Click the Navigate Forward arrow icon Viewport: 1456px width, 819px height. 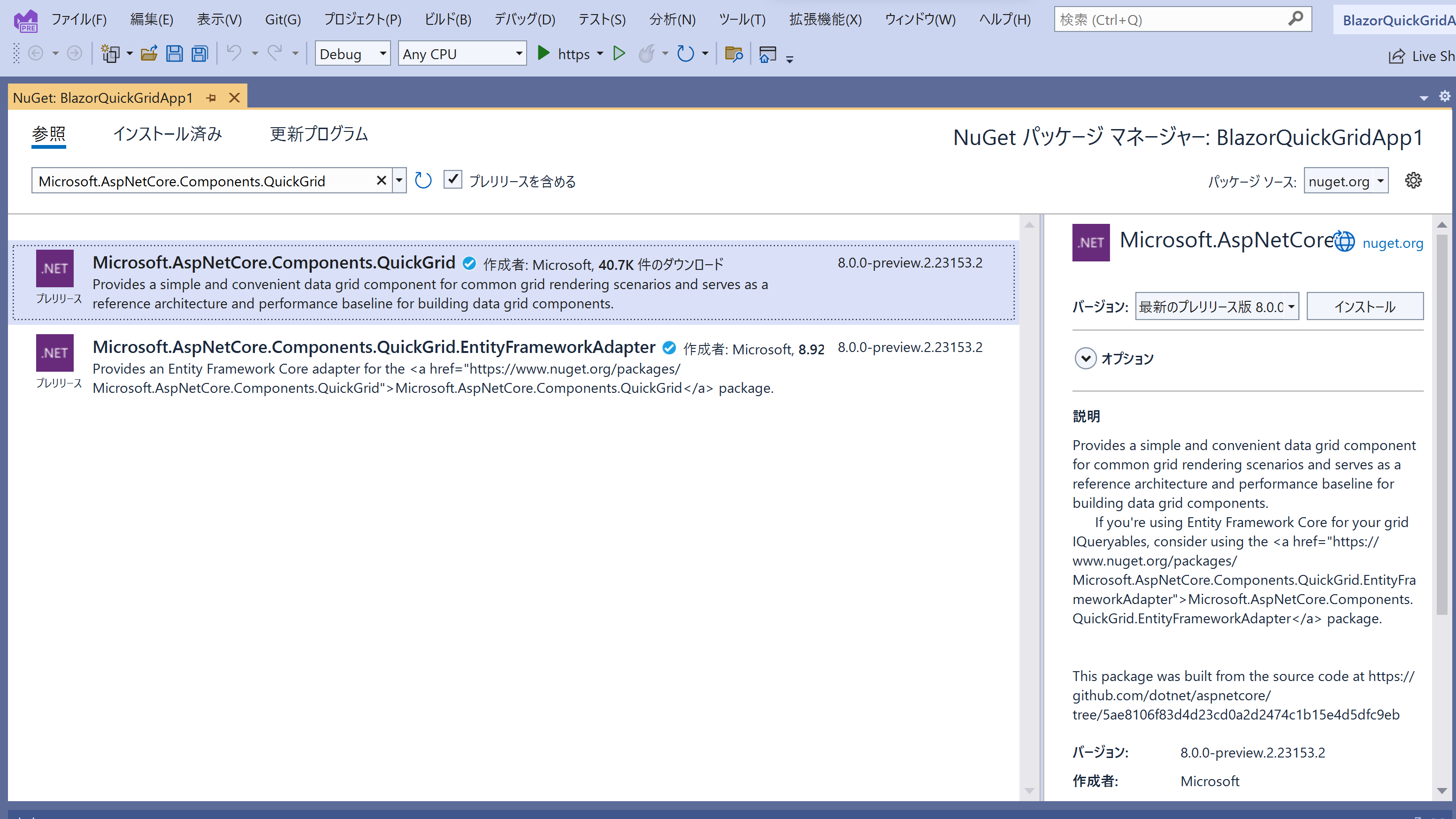point(74,54)
